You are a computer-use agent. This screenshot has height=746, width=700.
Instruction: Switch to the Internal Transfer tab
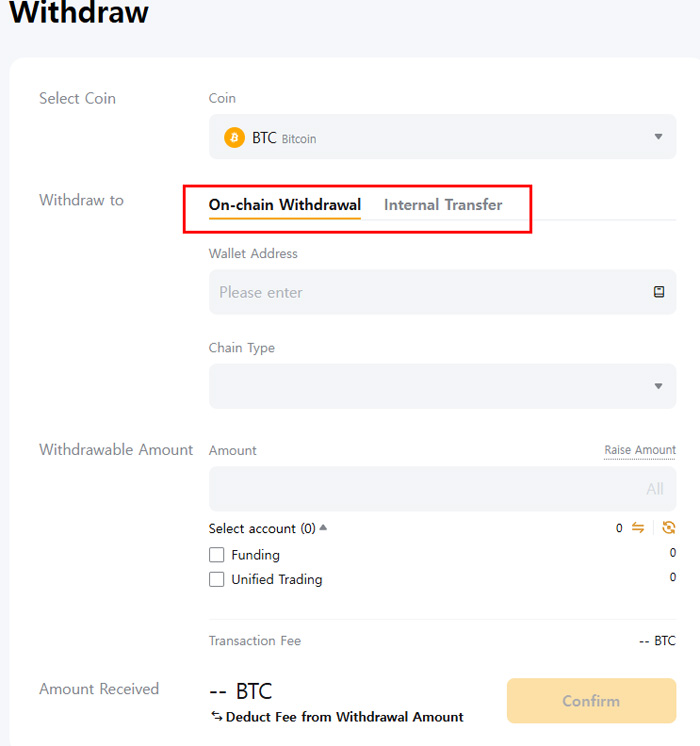tap(443, 205)
